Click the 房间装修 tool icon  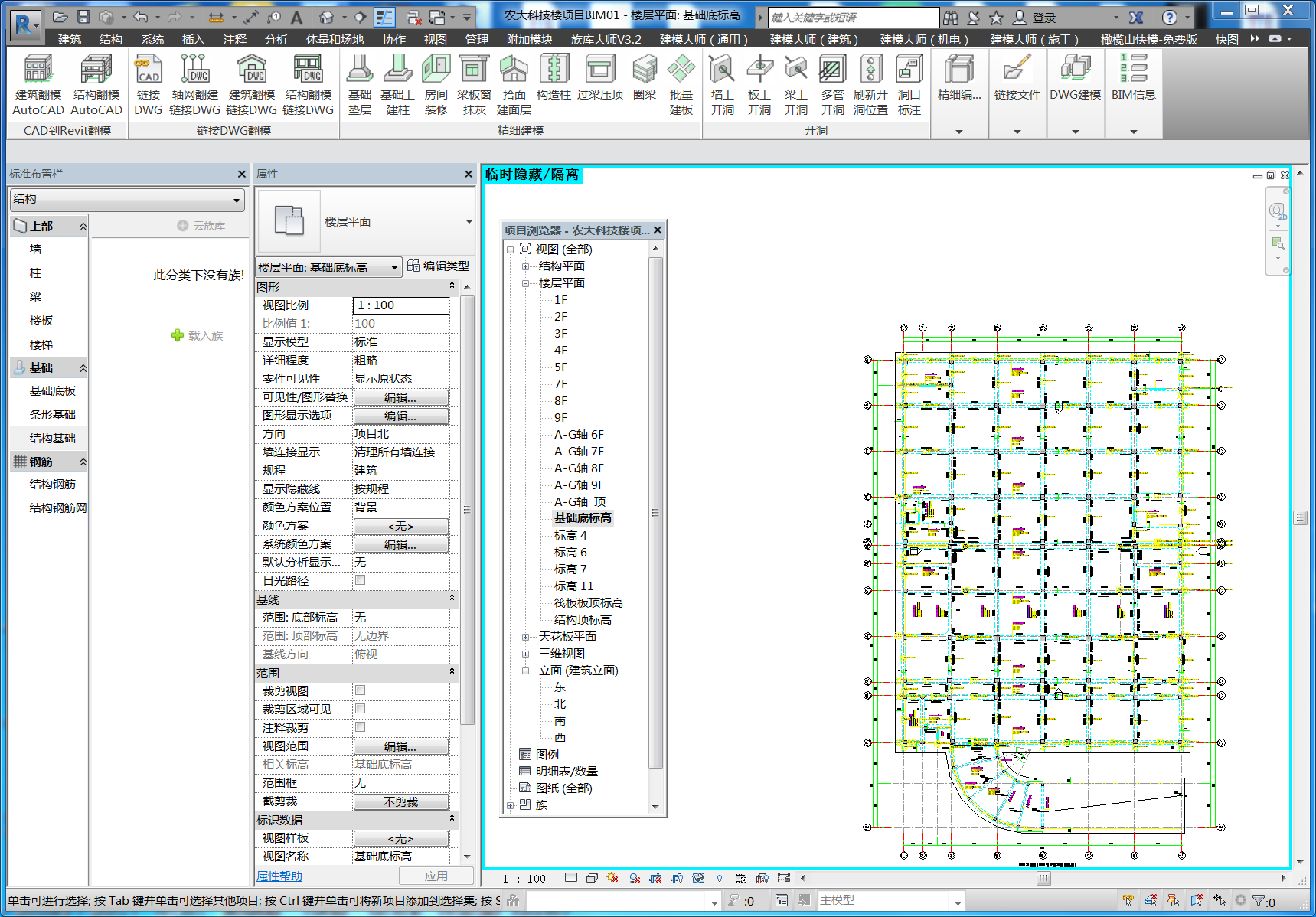436,70
